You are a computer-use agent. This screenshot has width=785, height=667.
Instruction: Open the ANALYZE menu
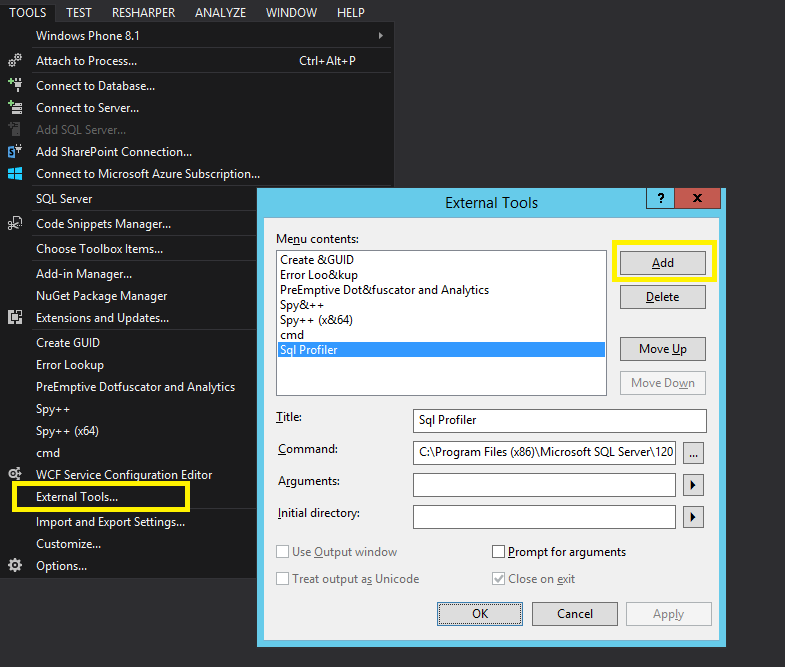coord(220,12)
